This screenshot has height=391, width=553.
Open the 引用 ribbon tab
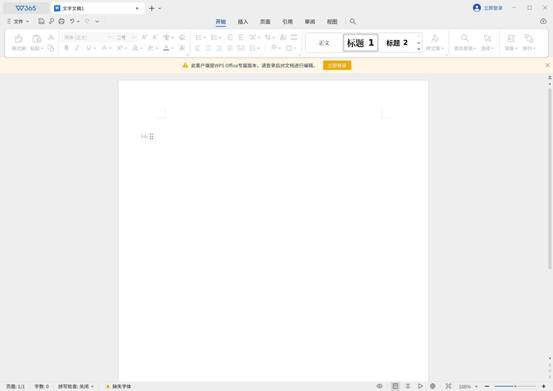coord(287,22)
